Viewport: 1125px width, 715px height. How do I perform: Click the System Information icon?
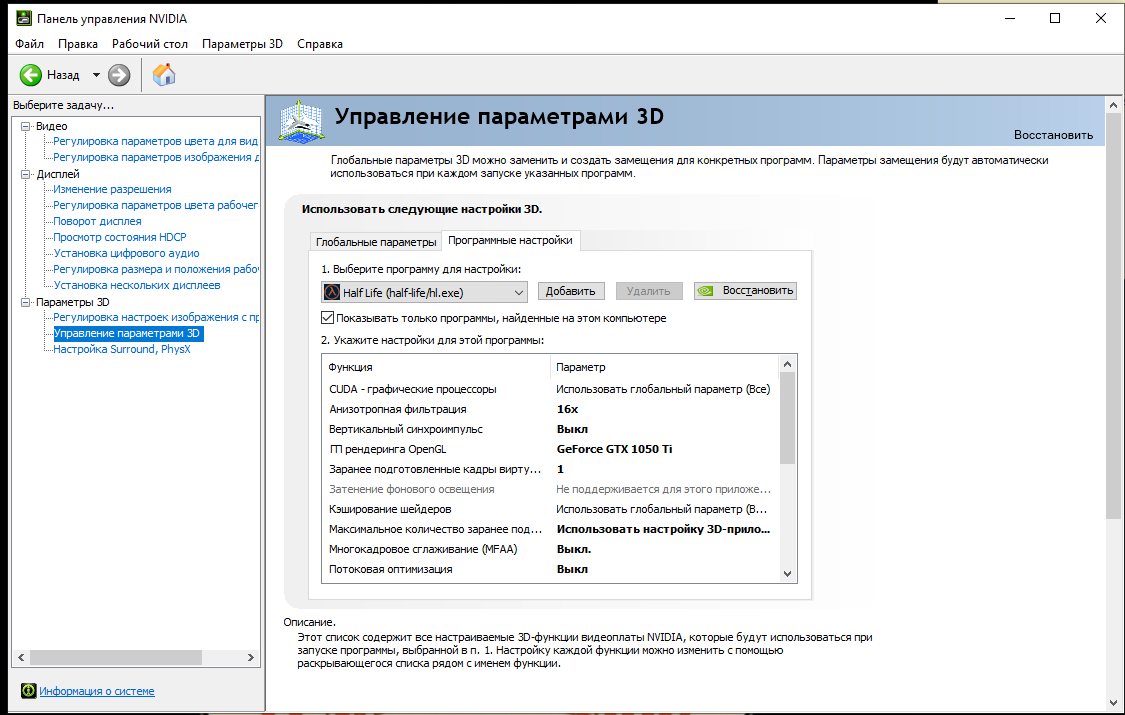(29, 691)
